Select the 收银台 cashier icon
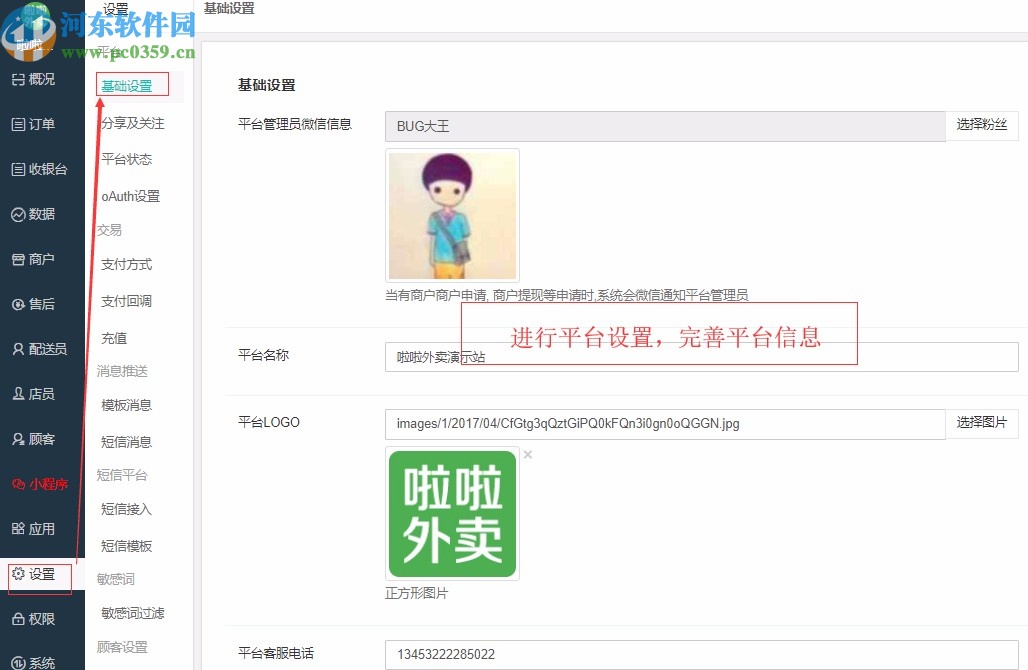1028x670 pixels. (x=40, y=169)
